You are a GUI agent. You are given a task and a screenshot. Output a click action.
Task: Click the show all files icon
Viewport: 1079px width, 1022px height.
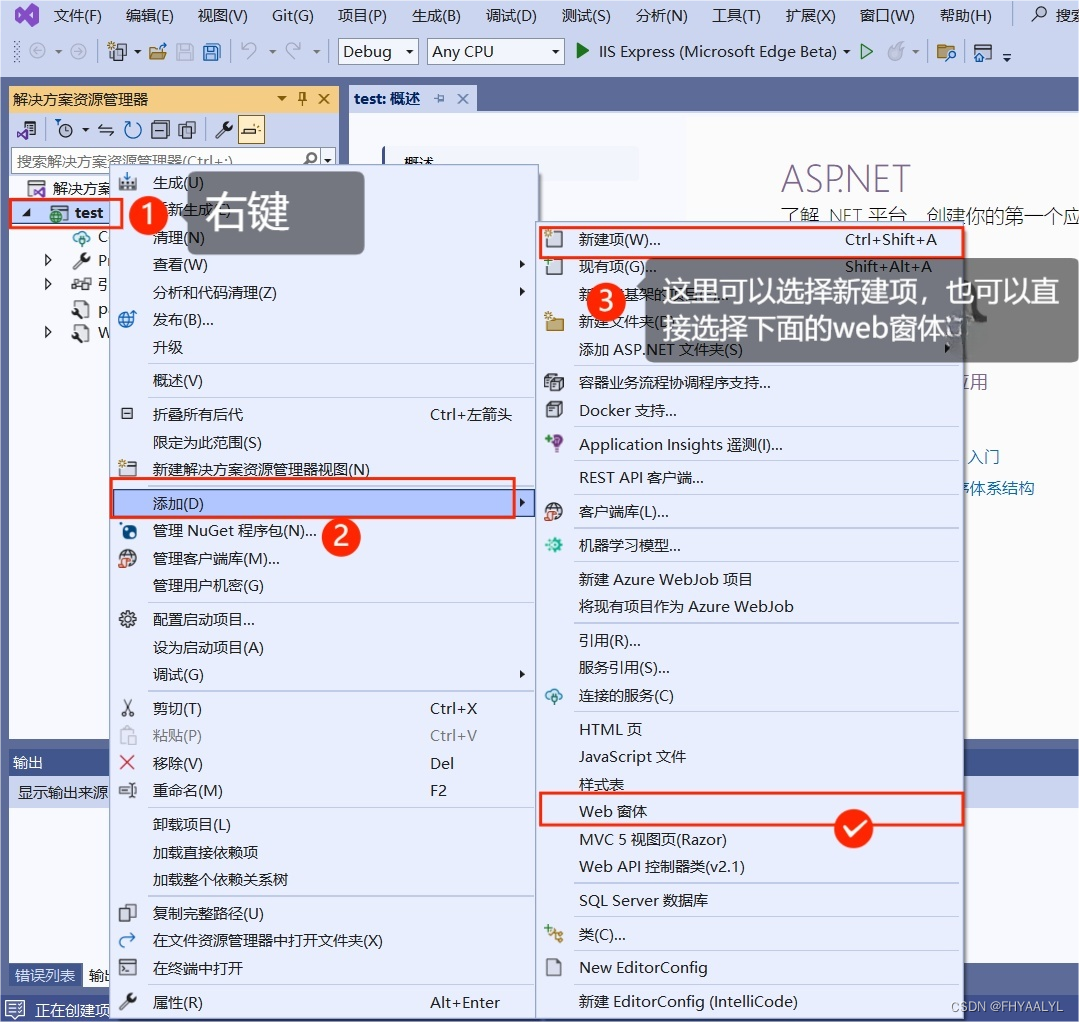(x=186, y=129)
